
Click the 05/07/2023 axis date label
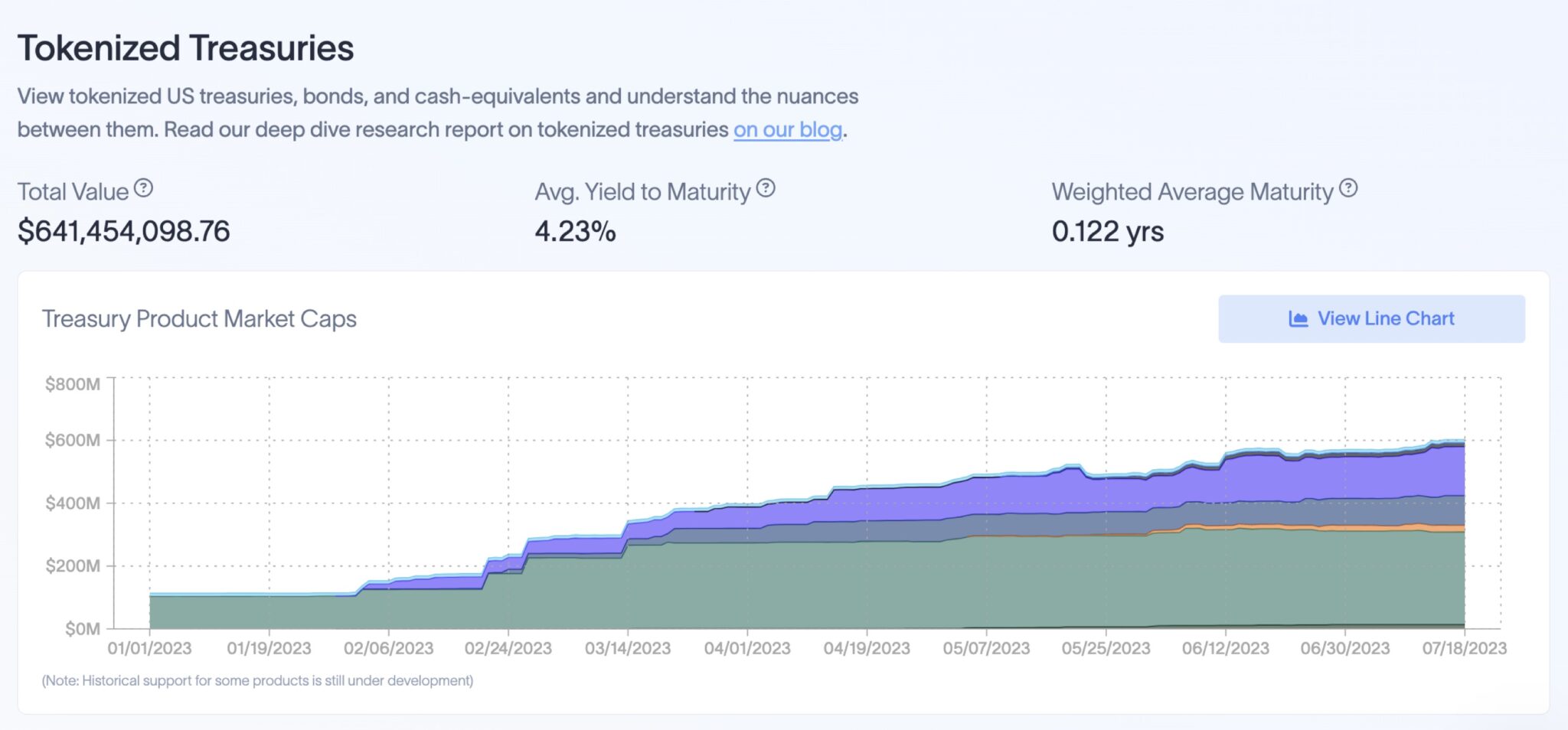(986, 649)
